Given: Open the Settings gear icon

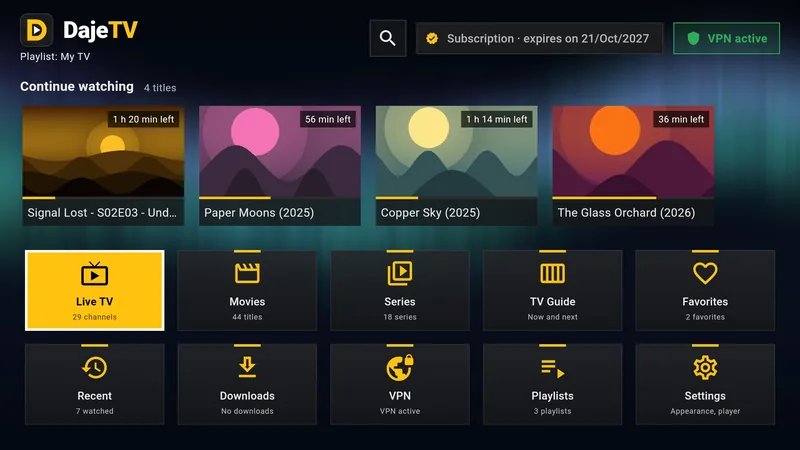Looking at the screenshot, I should pyautogui.click(x=705, y=367).
